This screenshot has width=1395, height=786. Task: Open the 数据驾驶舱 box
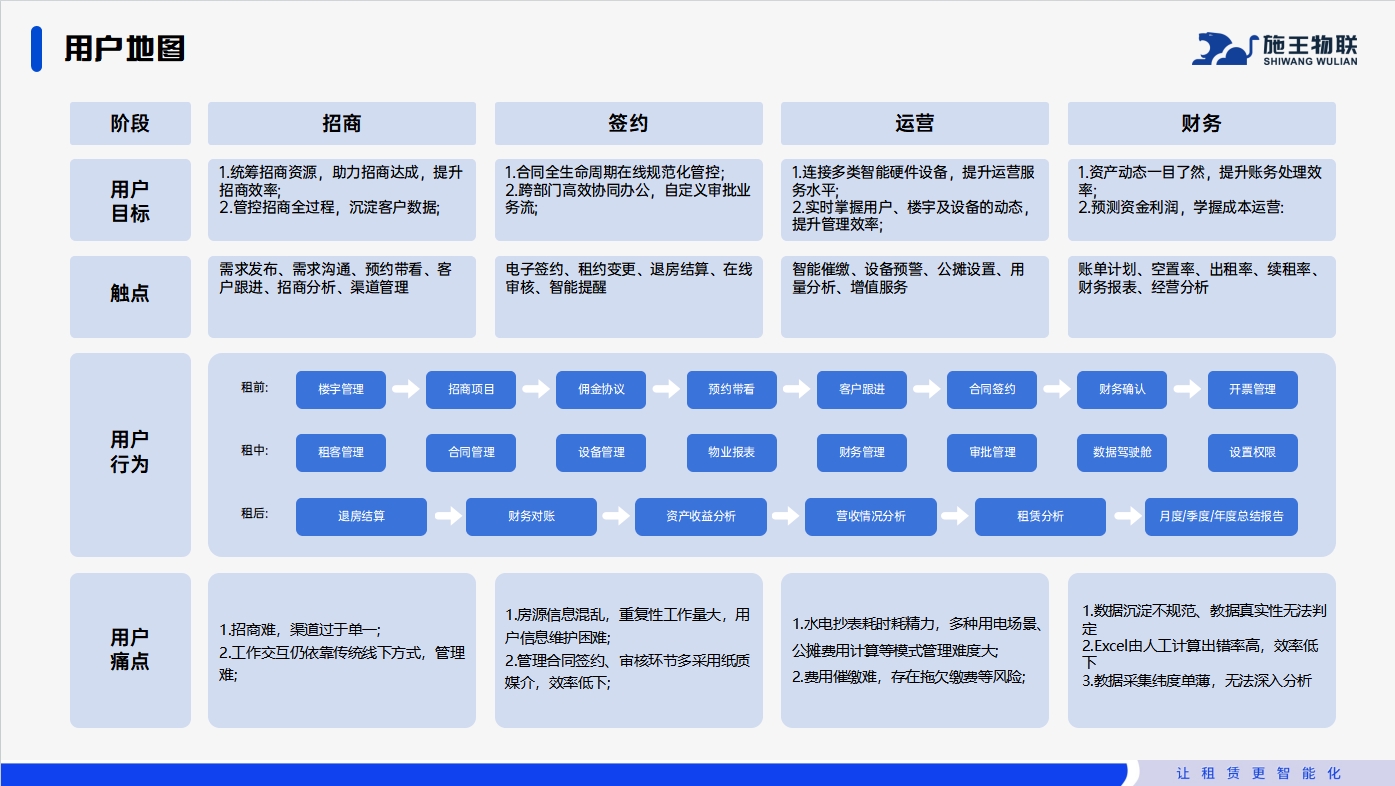pos(1122,453)
